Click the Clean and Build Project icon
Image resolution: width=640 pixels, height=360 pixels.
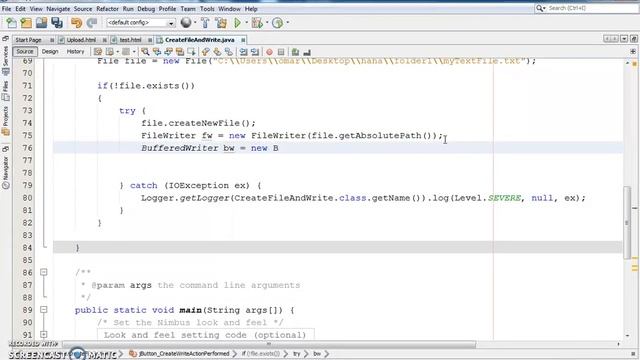221,23
